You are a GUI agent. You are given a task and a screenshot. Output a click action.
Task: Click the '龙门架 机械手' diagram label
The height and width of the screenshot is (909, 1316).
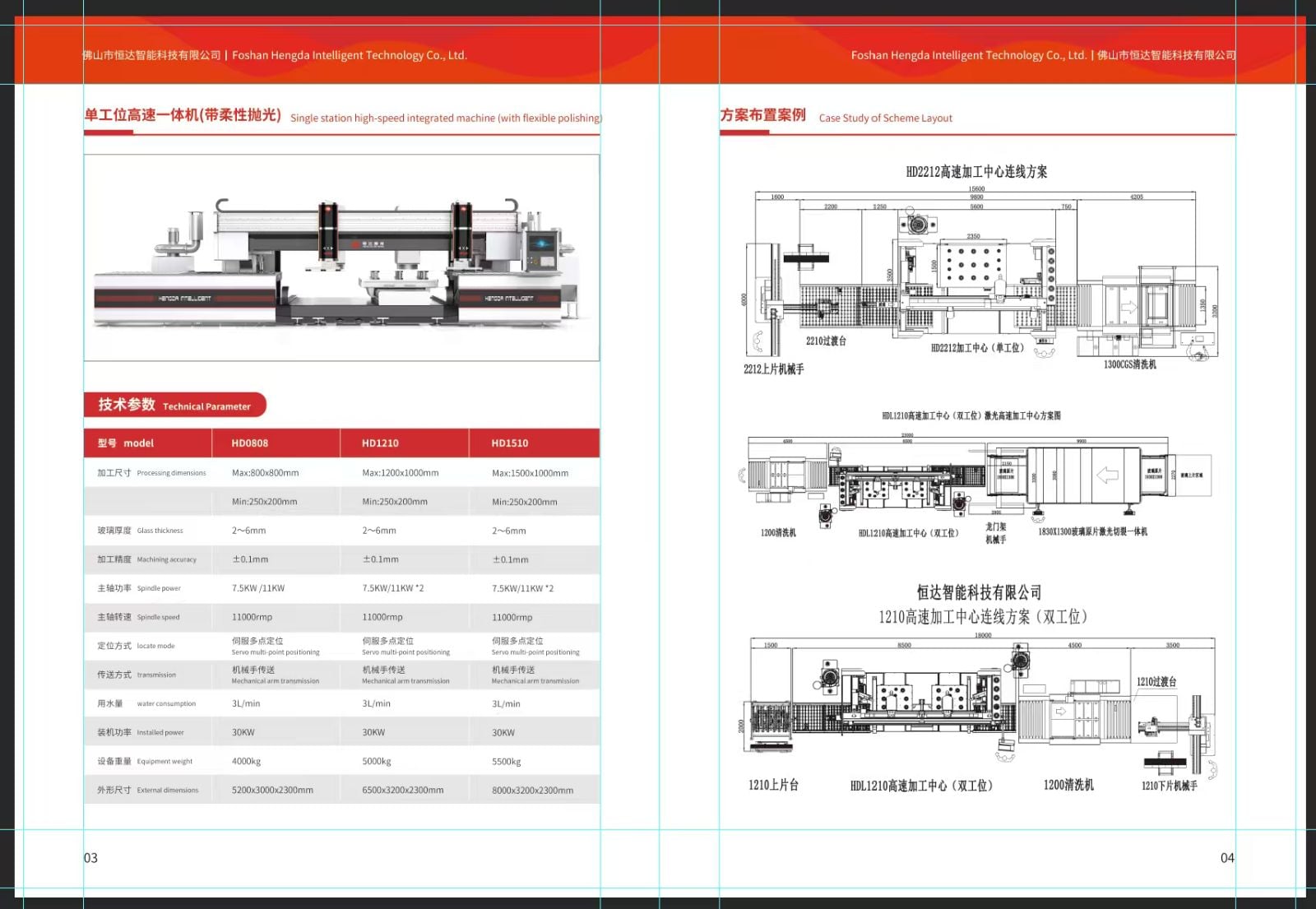point(996,533)
